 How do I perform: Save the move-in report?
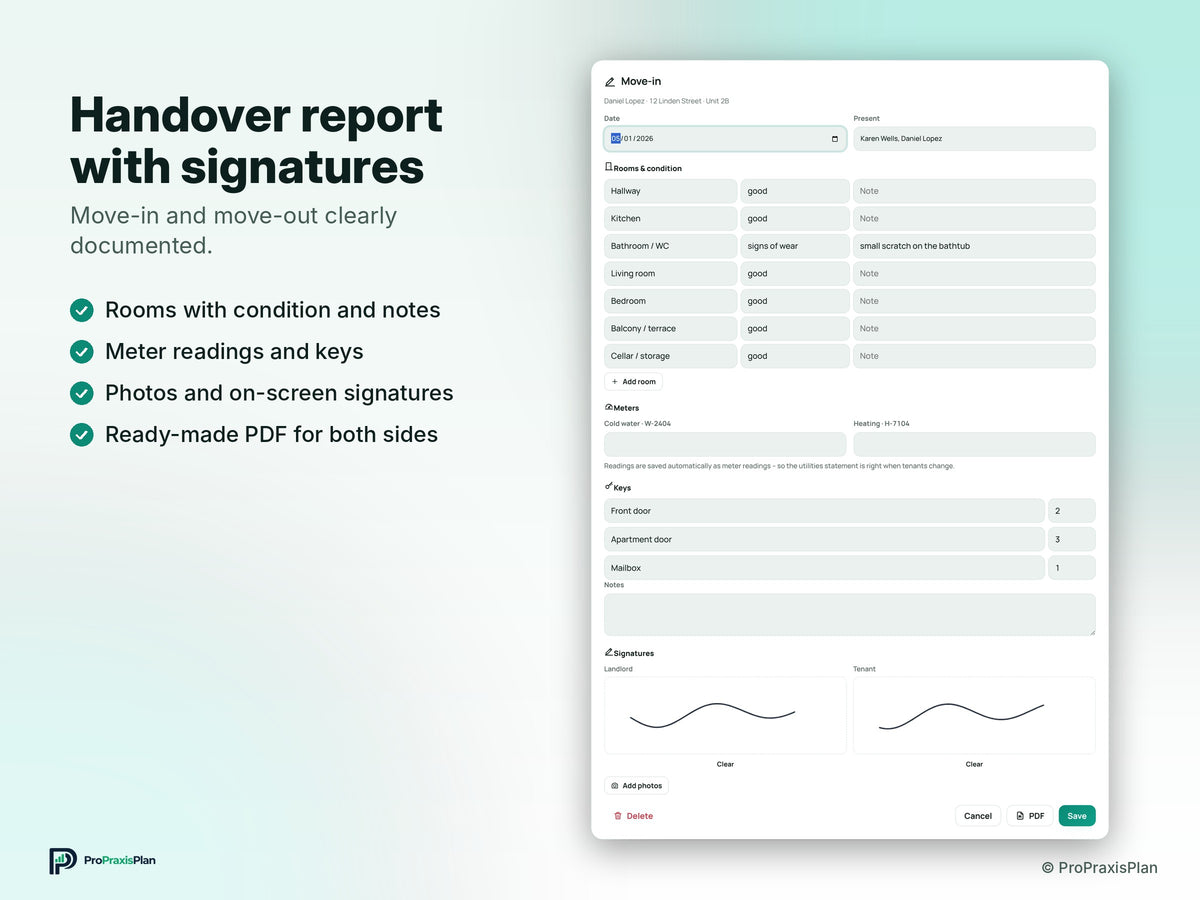click(x=1077, y=816)
